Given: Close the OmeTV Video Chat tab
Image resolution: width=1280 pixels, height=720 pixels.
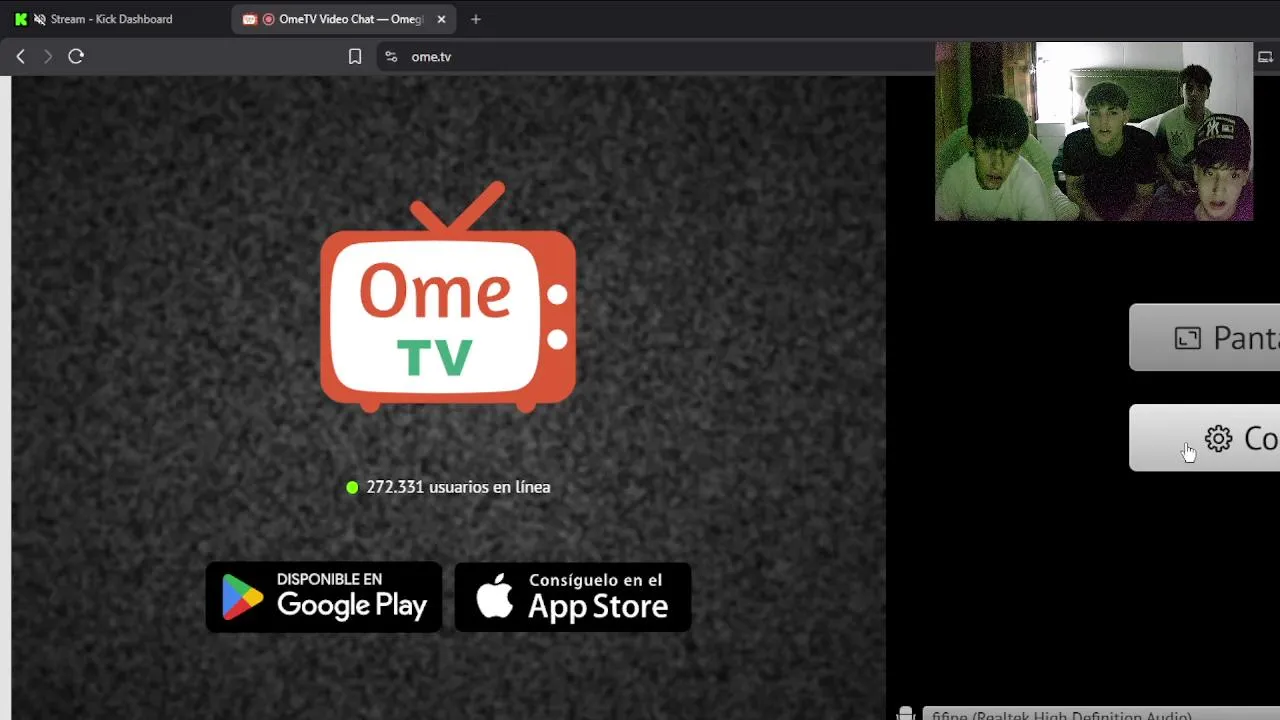Looking at the screenshot, I should pyautogui.click(x=441, y=19).
